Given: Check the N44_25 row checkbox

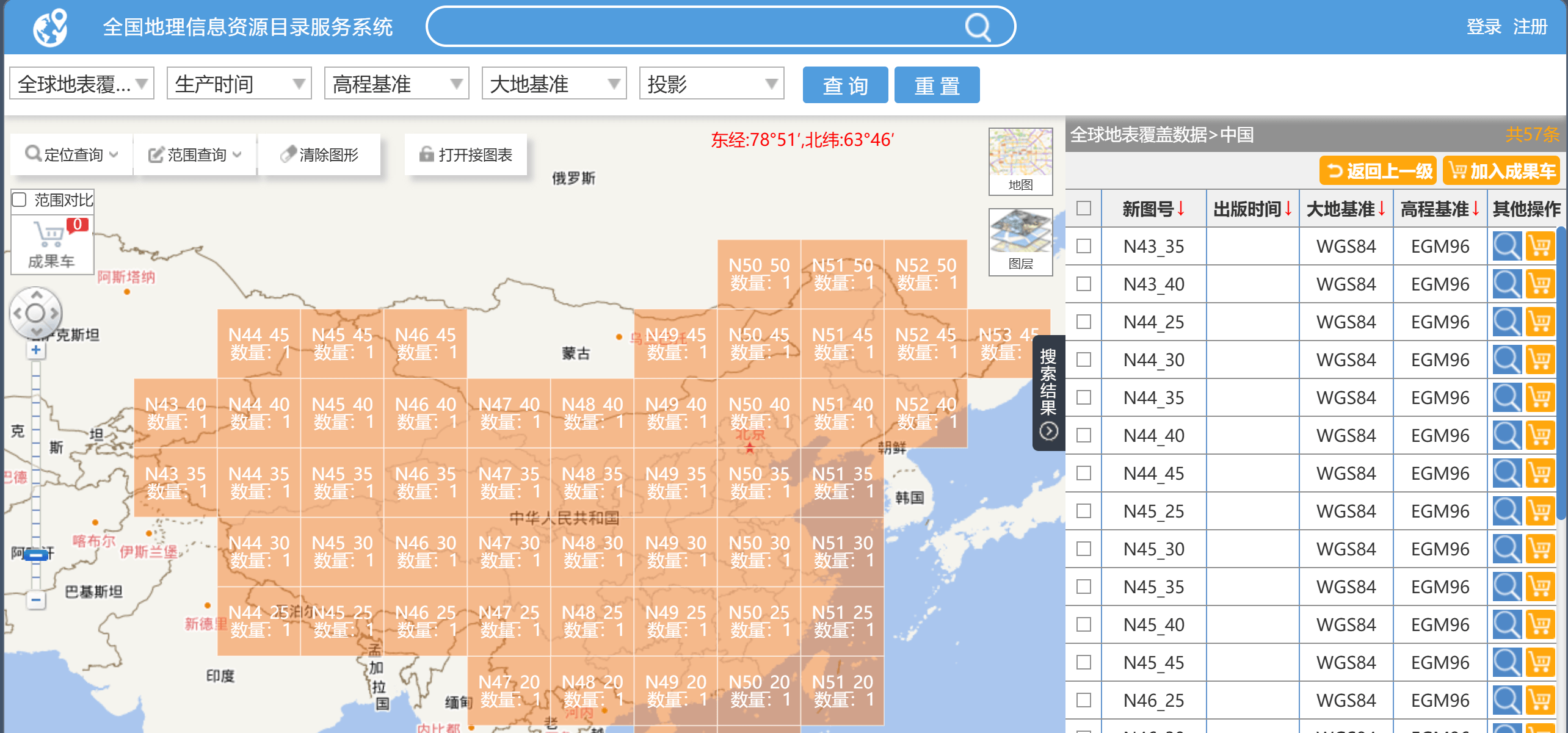Looking at the screenshot, I should [x=1084, y=322].
